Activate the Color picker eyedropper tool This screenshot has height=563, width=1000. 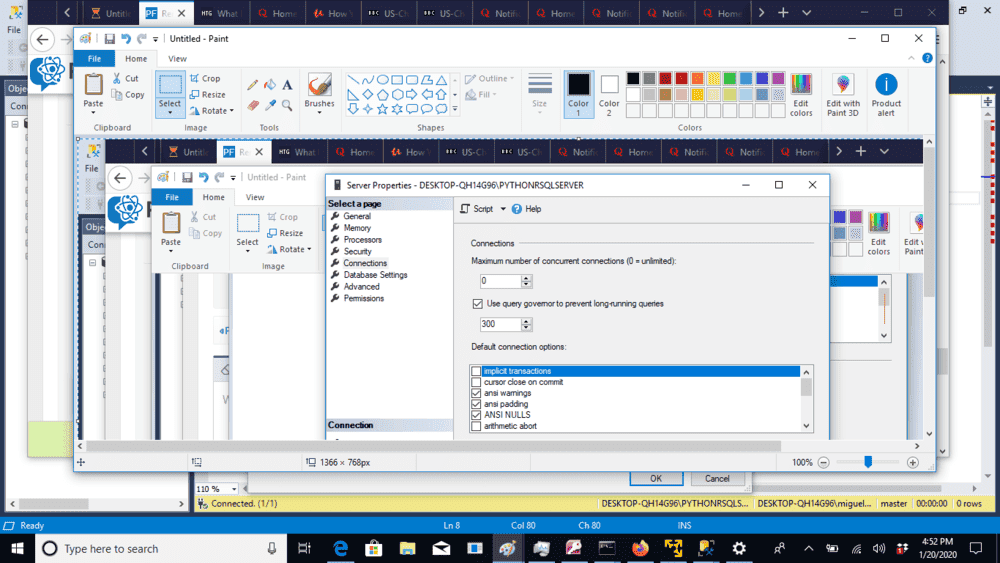click(x=270, y=105)
